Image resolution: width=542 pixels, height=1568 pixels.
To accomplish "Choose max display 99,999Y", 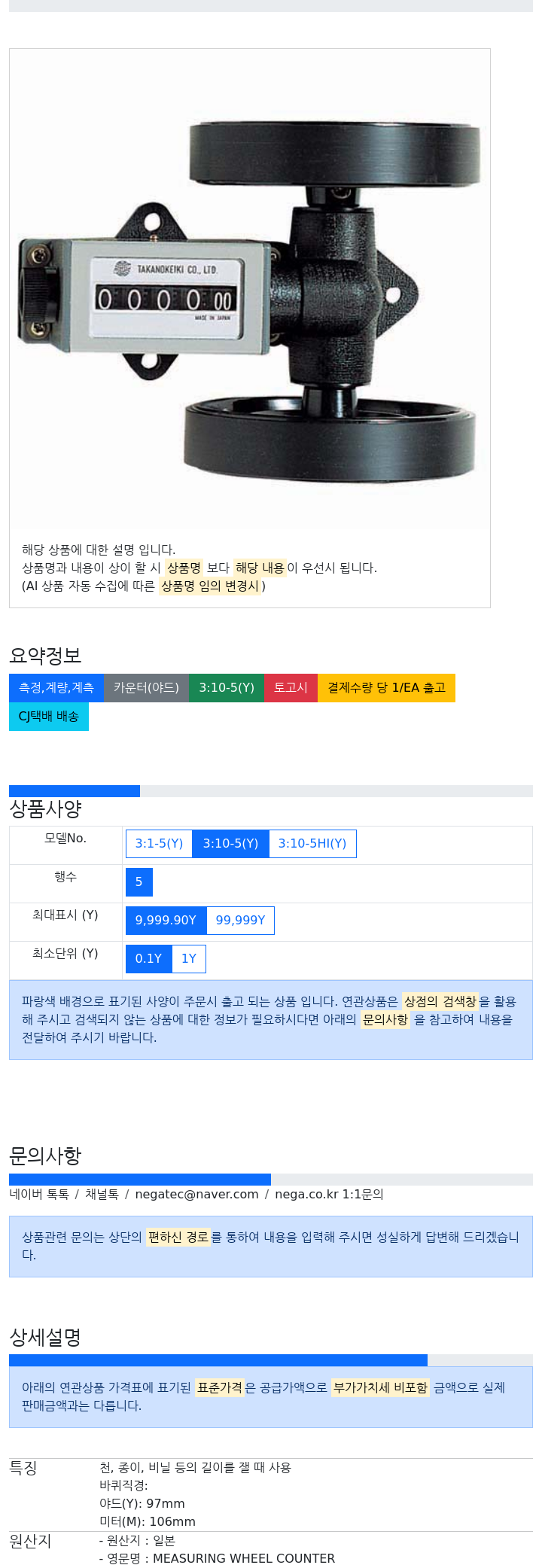I will coord(240,921).
